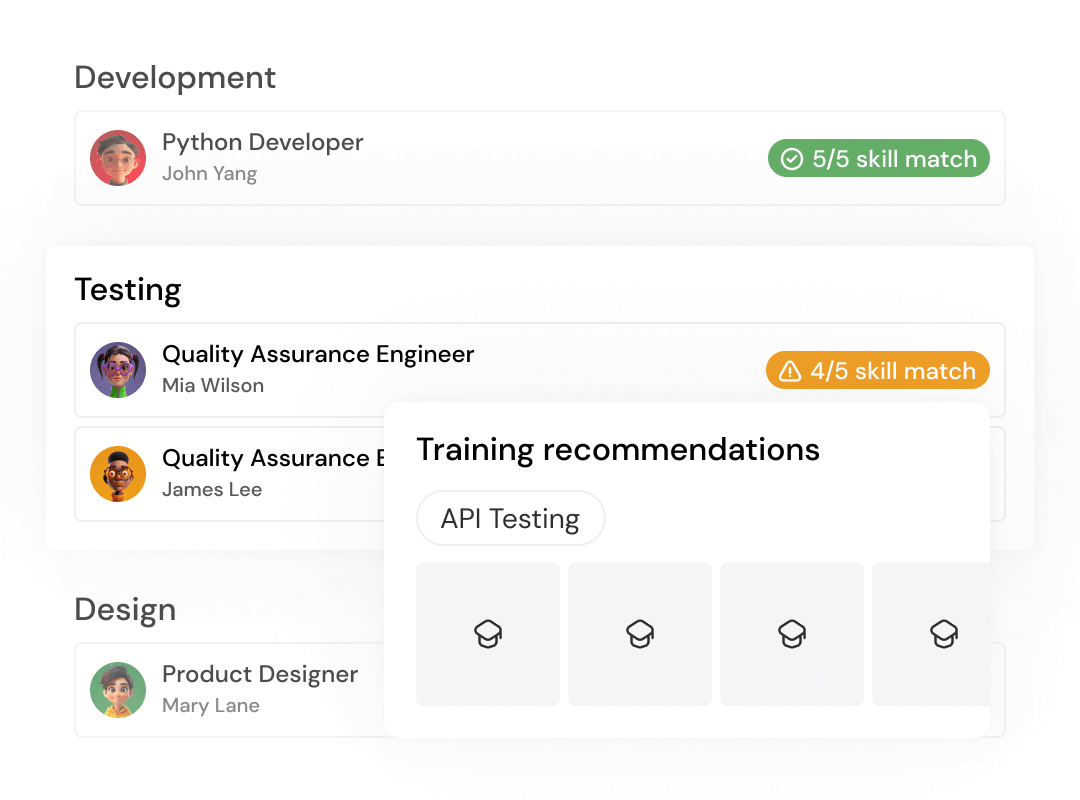Screen dimensions: 1080x800
Task: Open the first training course graduation cap card
Action: (488, 634)
